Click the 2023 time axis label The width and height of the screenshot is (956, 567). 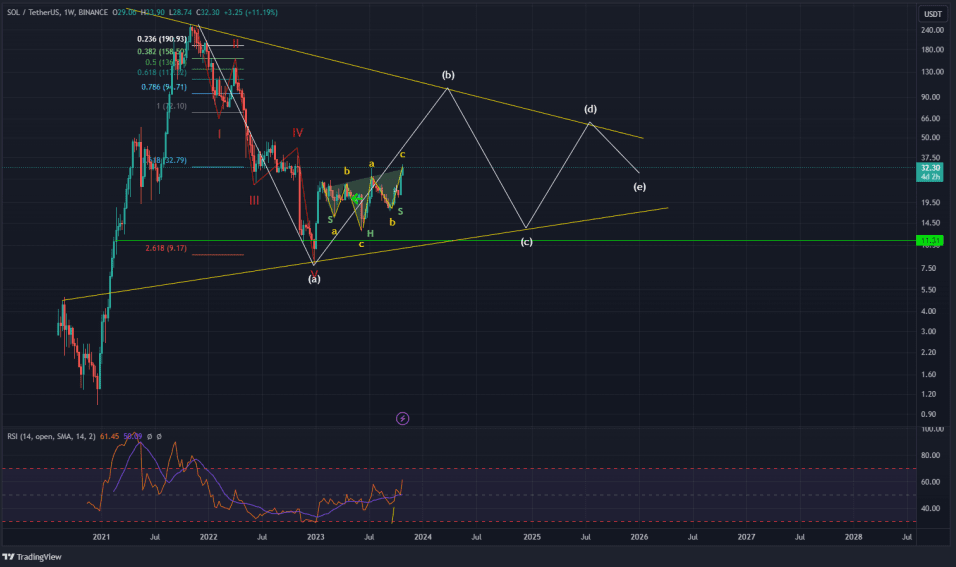pos(315,537)
